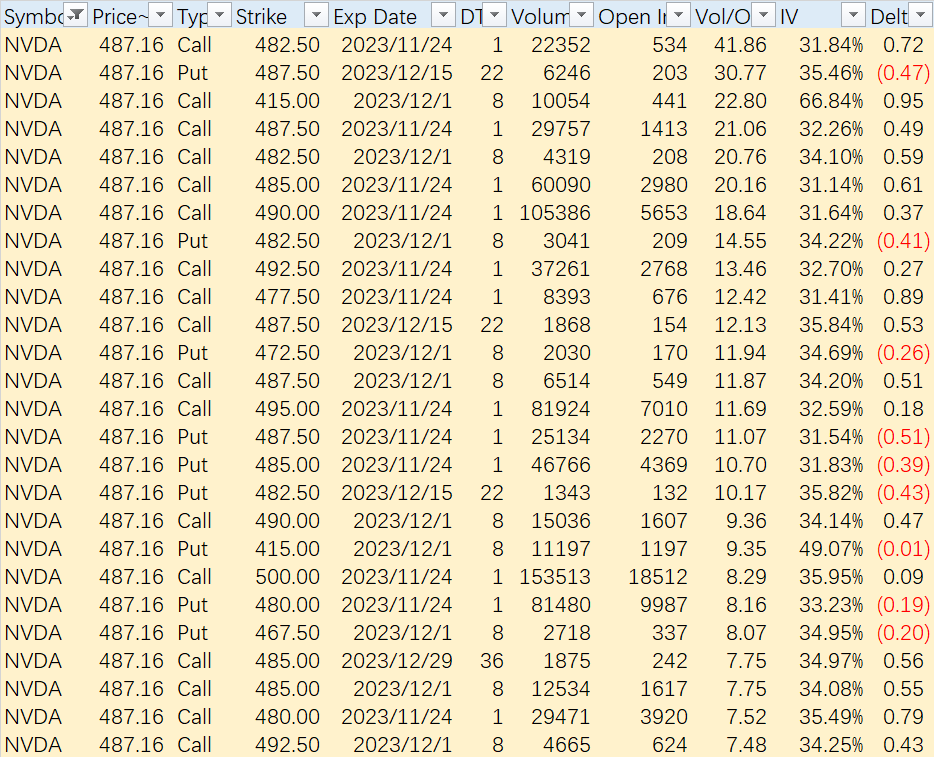The height and width of the screenshot is (757, 934).
Task: Select the IV cell 66.84%
Action: 831,101
